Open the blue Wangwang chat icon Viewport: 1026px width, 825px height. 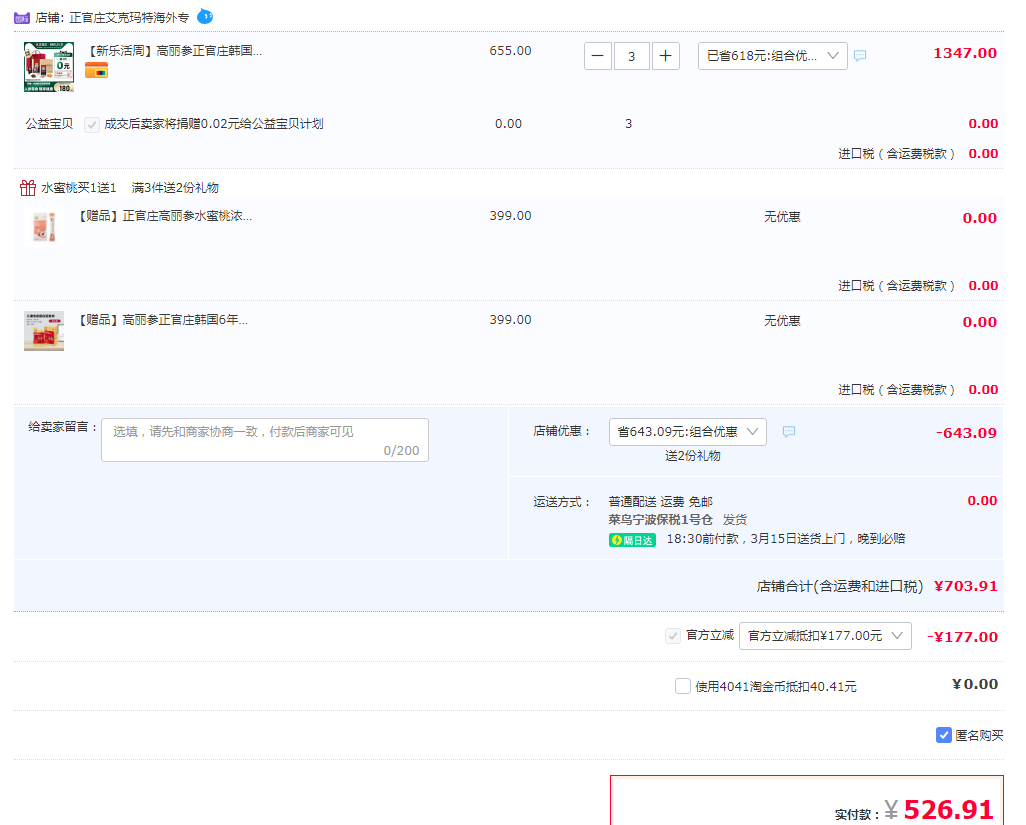click(x=205, y=16)
